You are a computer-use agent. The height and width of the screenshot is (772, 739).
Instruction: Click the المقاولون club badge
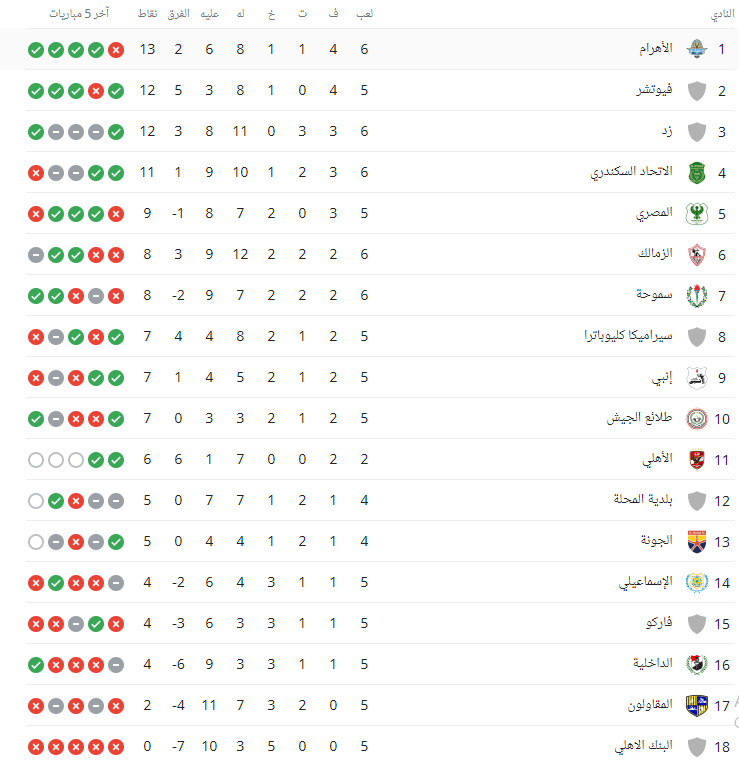click(x=695, y=705)
